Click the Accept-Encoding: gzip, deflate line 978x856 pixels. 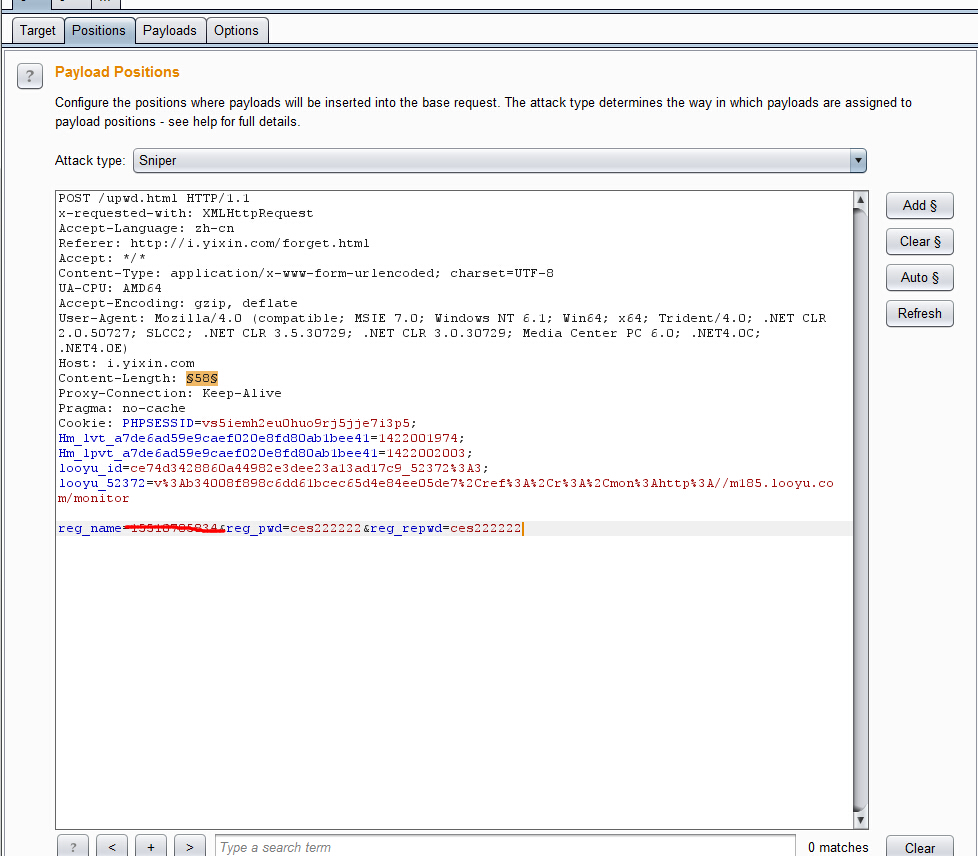(178, 303)
